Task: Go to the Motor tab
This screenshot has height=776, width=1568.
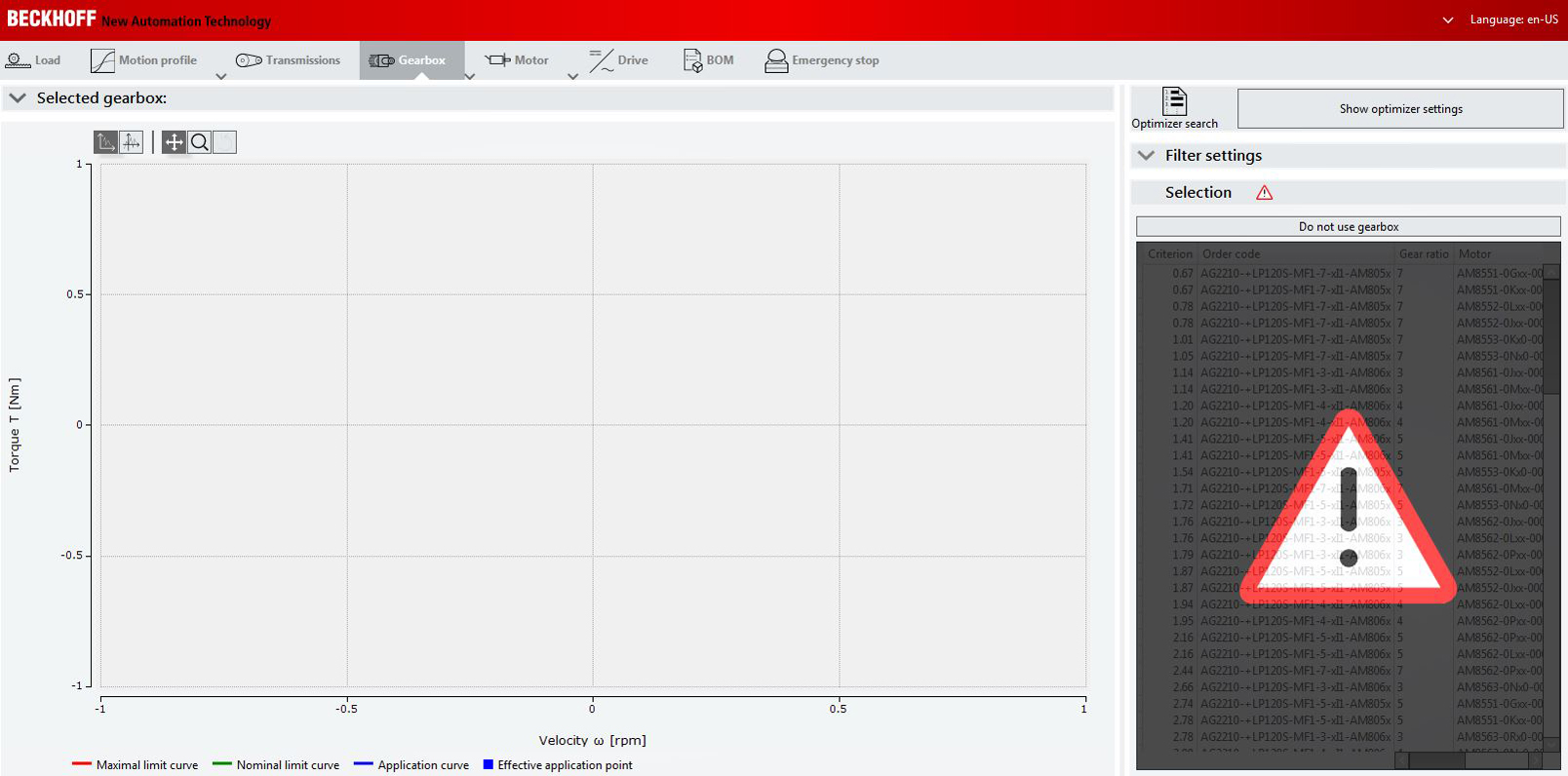Action: point(517,60)
